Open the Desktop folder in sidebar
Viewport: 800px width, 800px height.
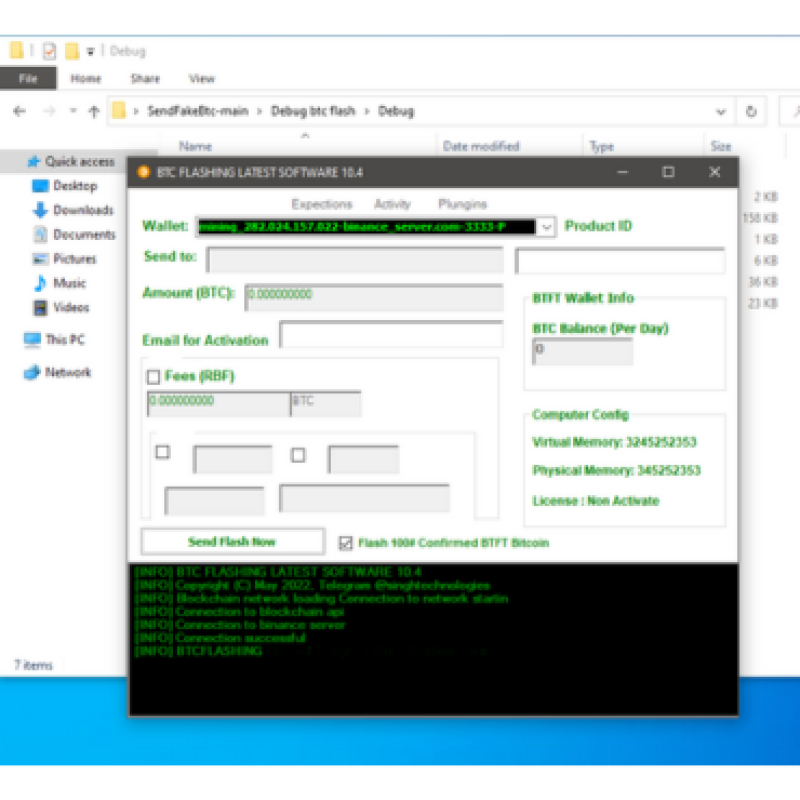65,186
